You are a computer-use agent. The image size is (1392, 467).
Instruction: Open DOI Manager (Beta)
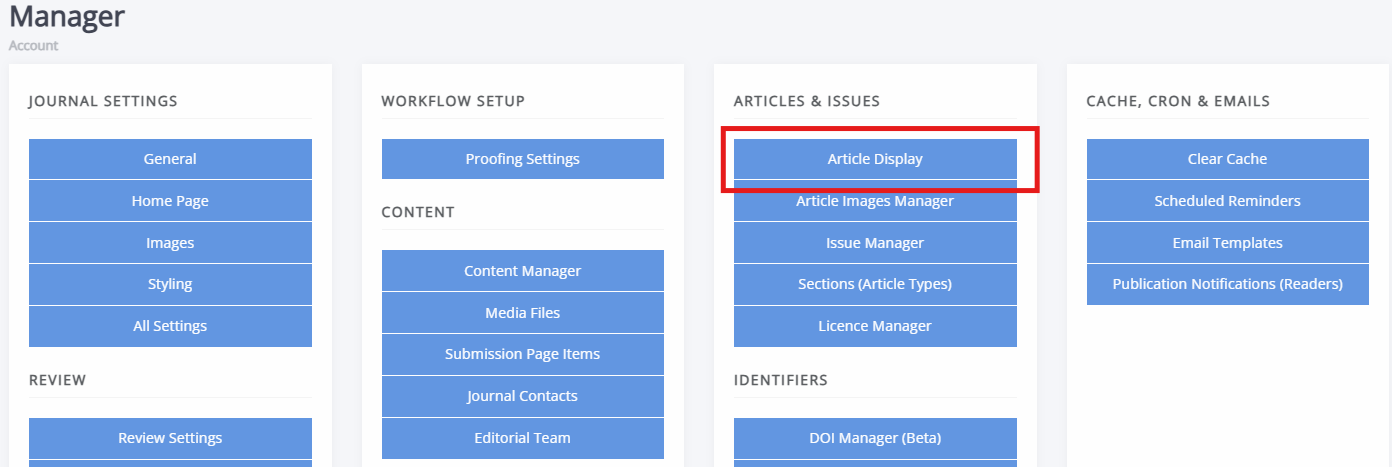(x=875, y=438)
